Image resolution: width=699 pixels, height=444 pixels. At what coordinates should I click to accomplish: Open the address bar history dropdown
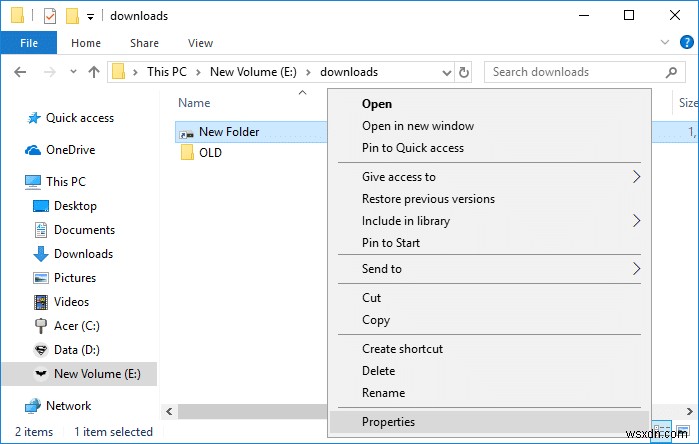click(x=446, y=73)
